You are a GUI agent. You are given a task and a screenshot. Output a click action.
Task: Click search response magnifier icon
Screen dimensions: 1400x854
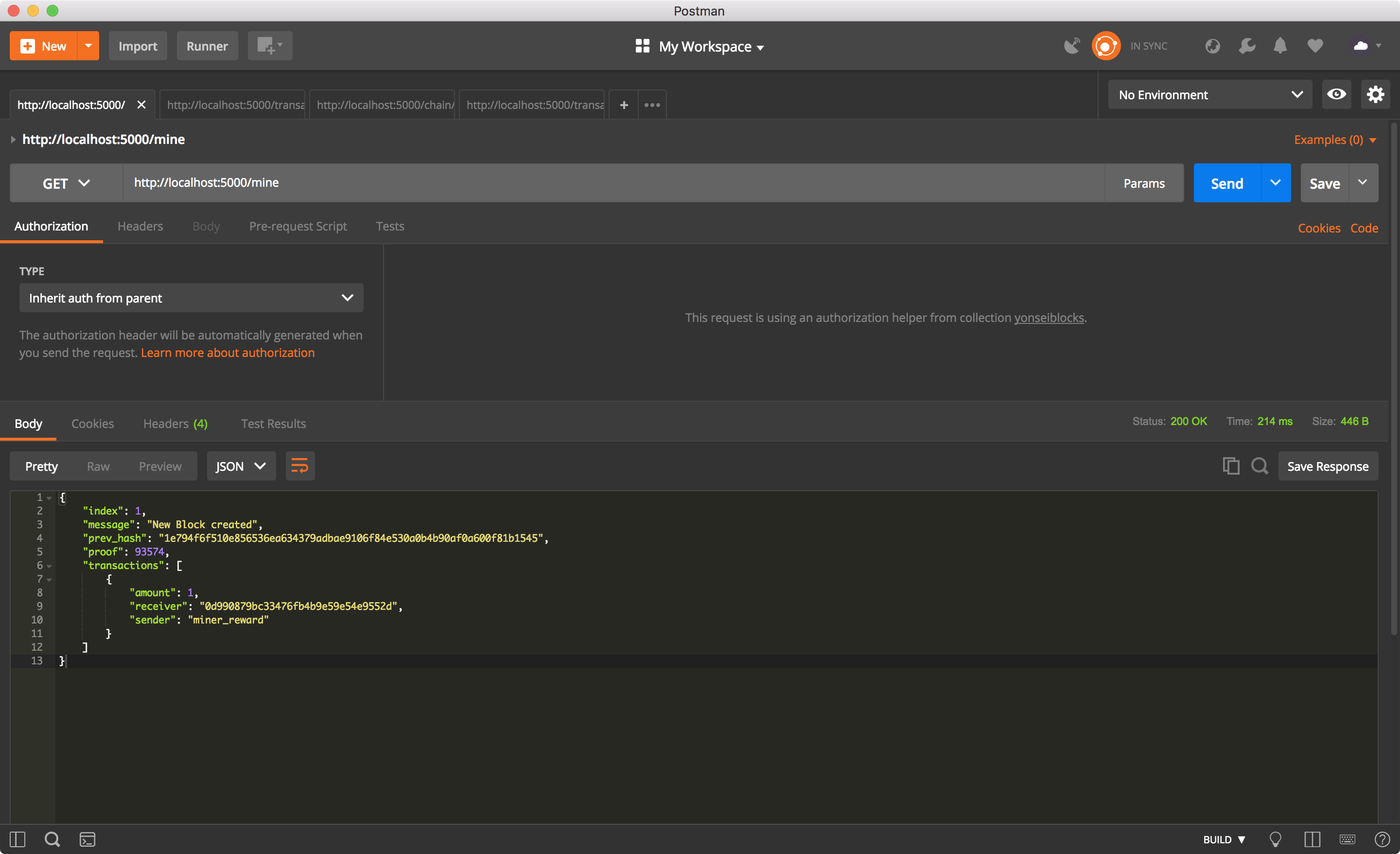point(1260,466)
